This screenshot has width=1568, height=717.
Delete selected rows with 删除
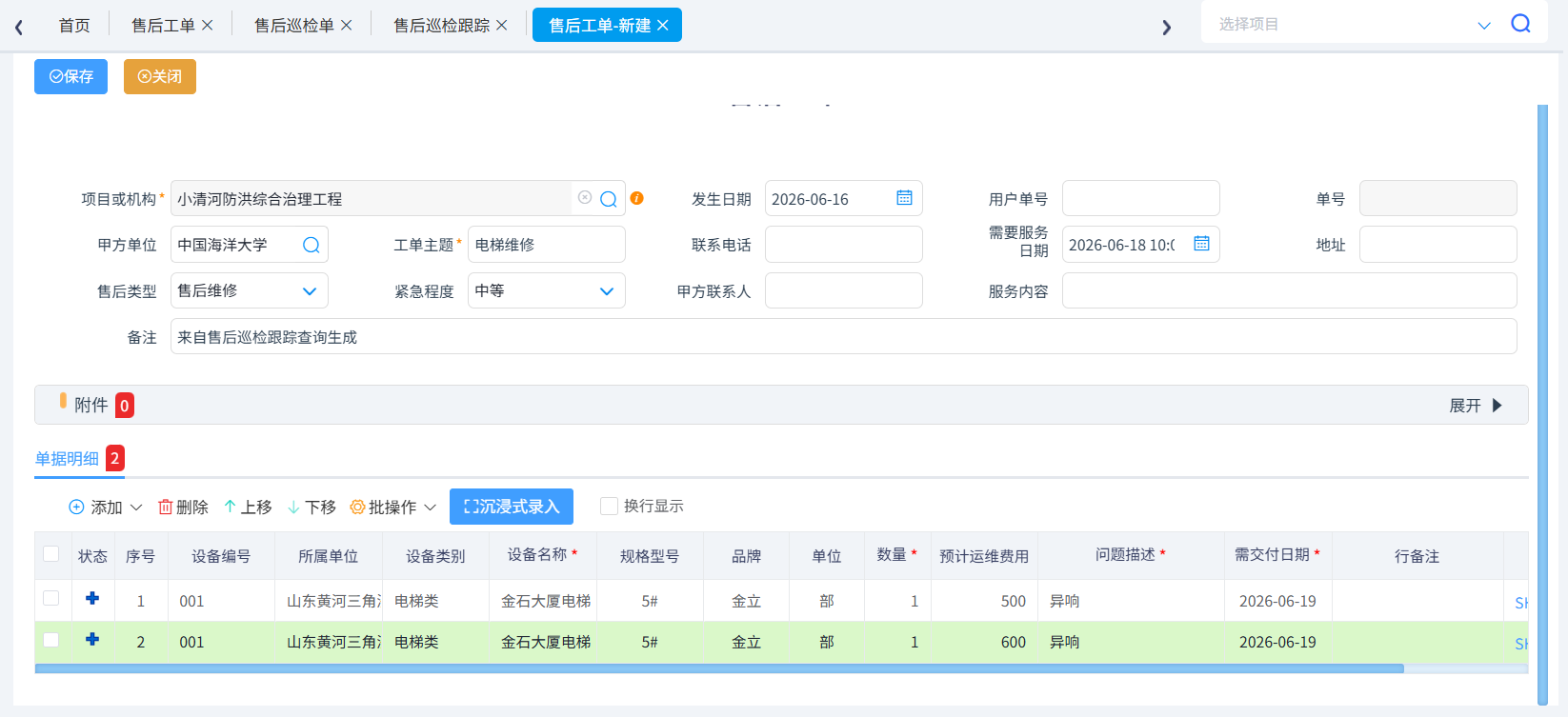[183, 508]
